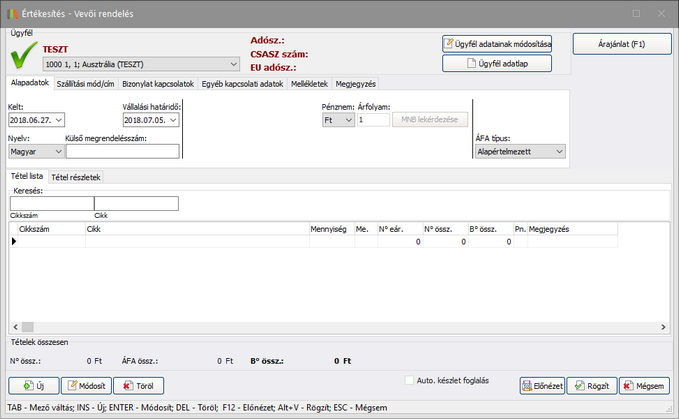
Task: Switch to the Tétel részletek tab
Action: click(76, 177)
